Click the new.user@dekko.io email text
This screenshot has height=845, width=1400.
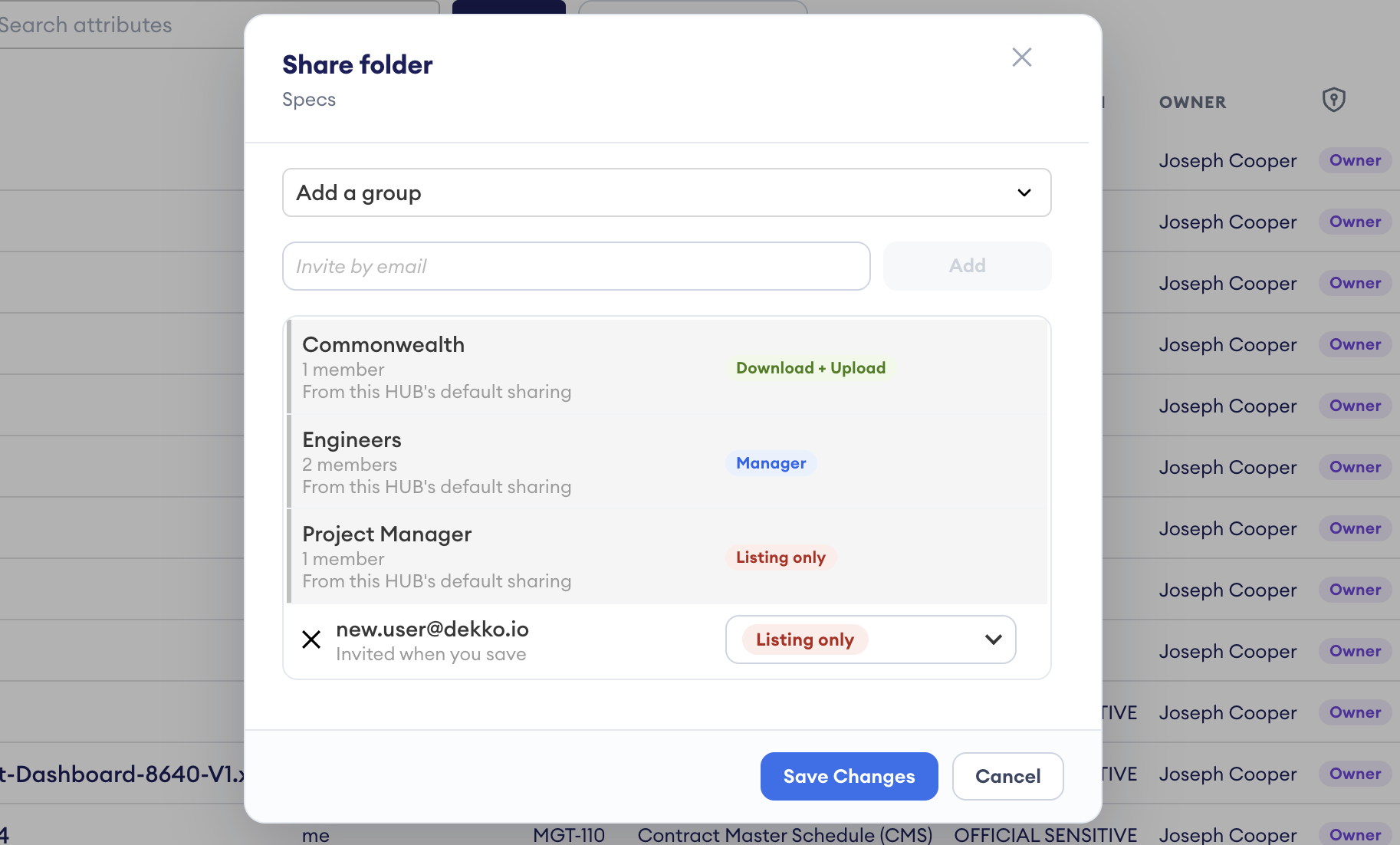[432, 629]
